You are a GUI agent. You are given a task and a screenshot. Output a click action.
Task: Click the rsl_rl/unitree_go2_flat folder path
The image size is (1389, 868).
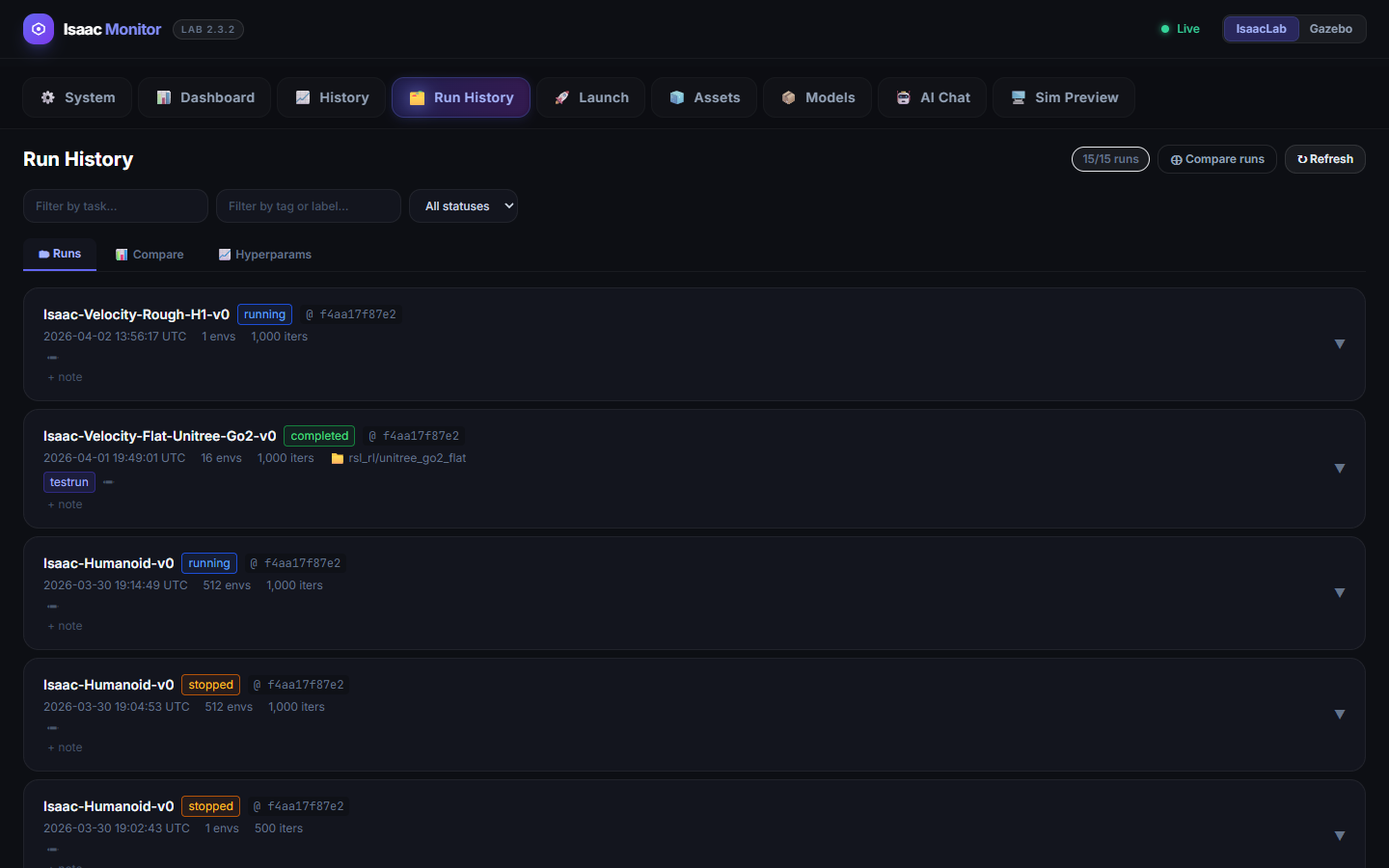point(398,458)
